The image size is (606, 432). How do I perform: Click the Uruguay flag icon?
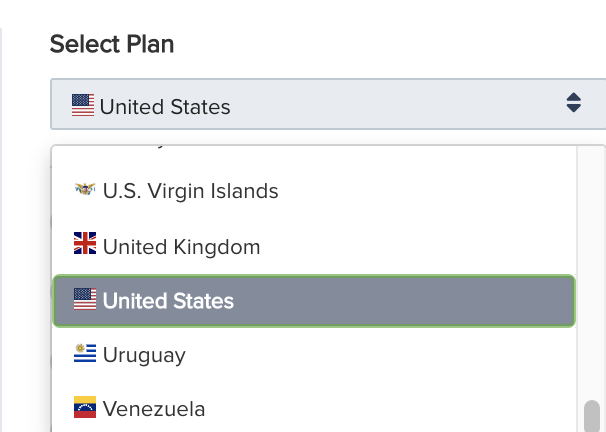click(85, 354)
